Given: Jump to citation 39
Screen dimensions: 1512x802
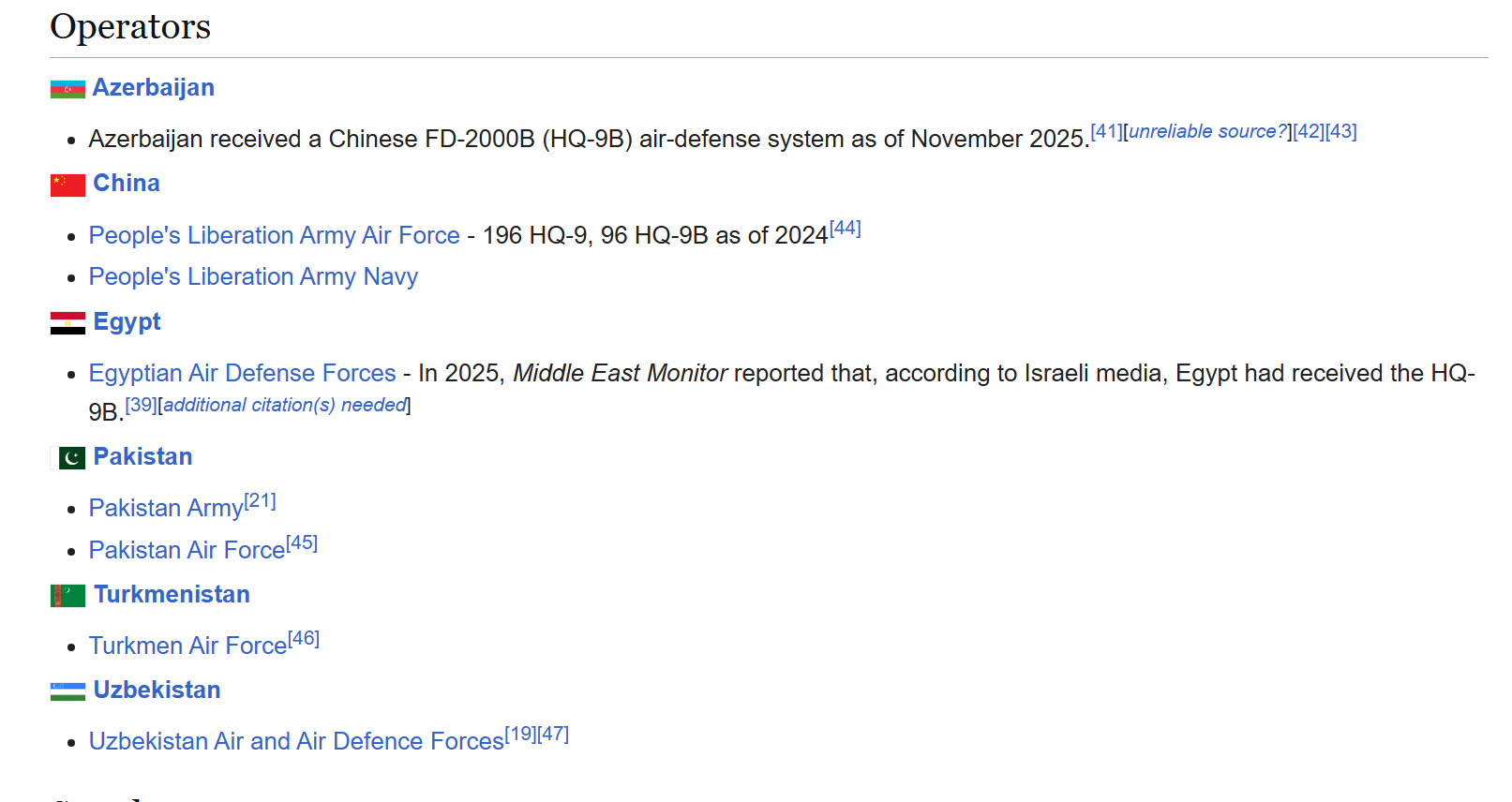Looking at the screenshot, I should coord(142,405).
